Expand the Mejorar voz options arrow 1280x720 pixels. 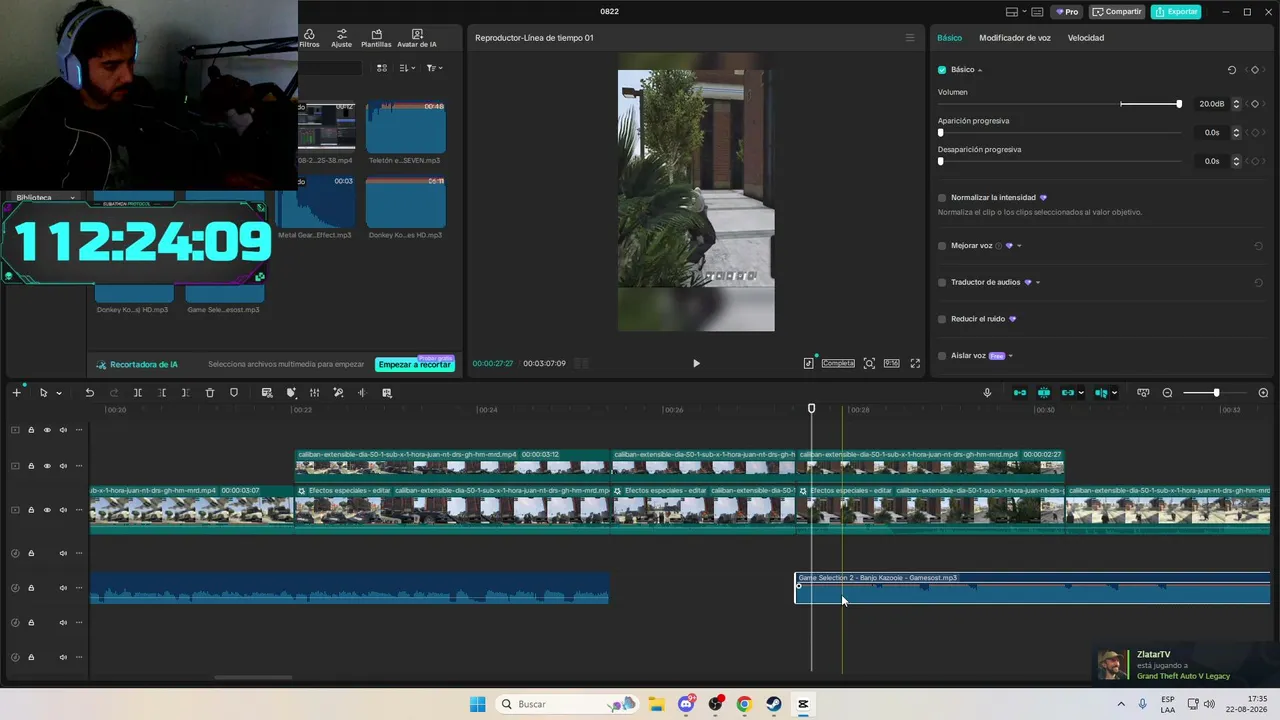(1019, 246)
